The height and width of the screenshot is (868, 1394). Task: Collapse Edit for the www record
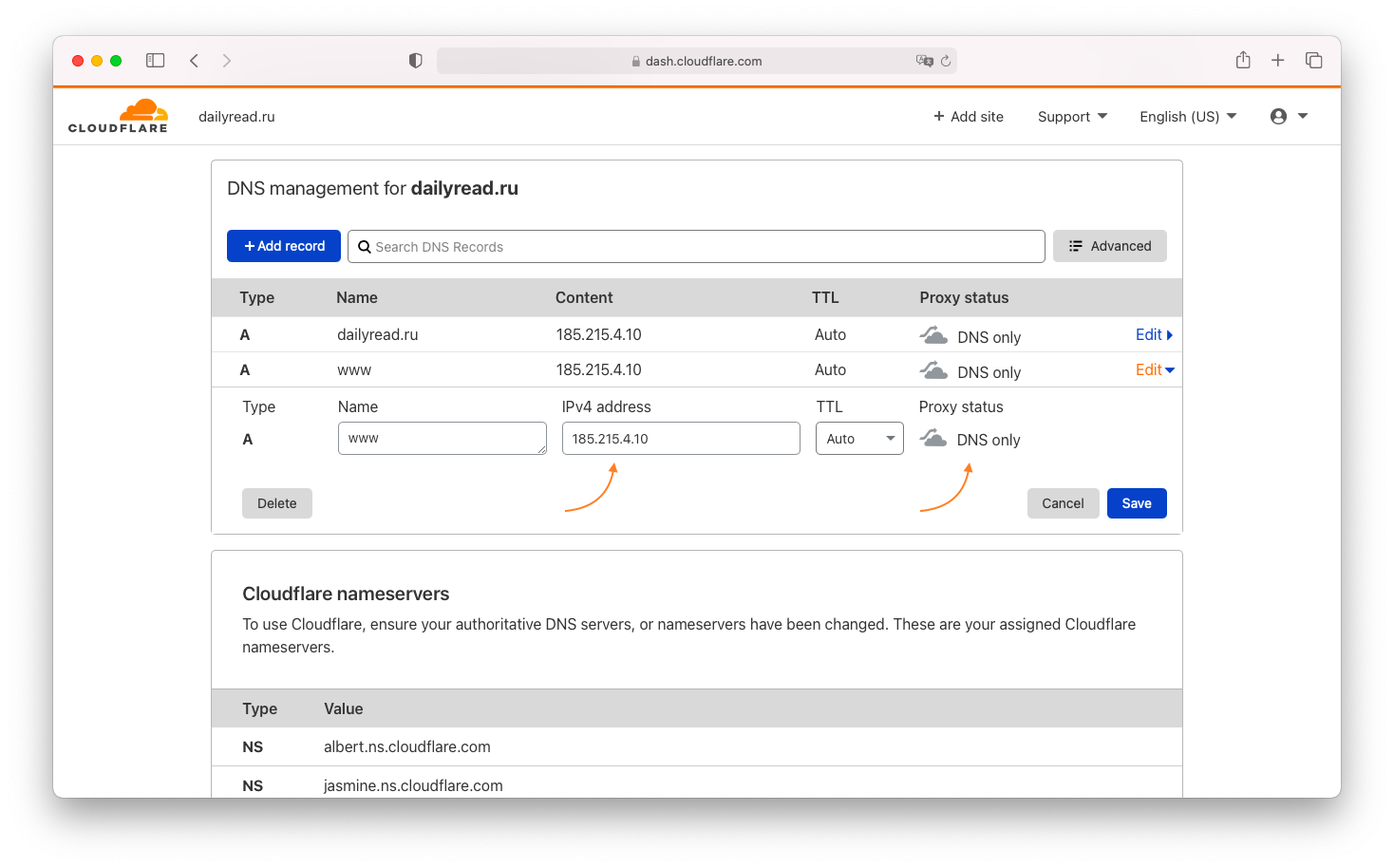click(x=1155, y=369)
